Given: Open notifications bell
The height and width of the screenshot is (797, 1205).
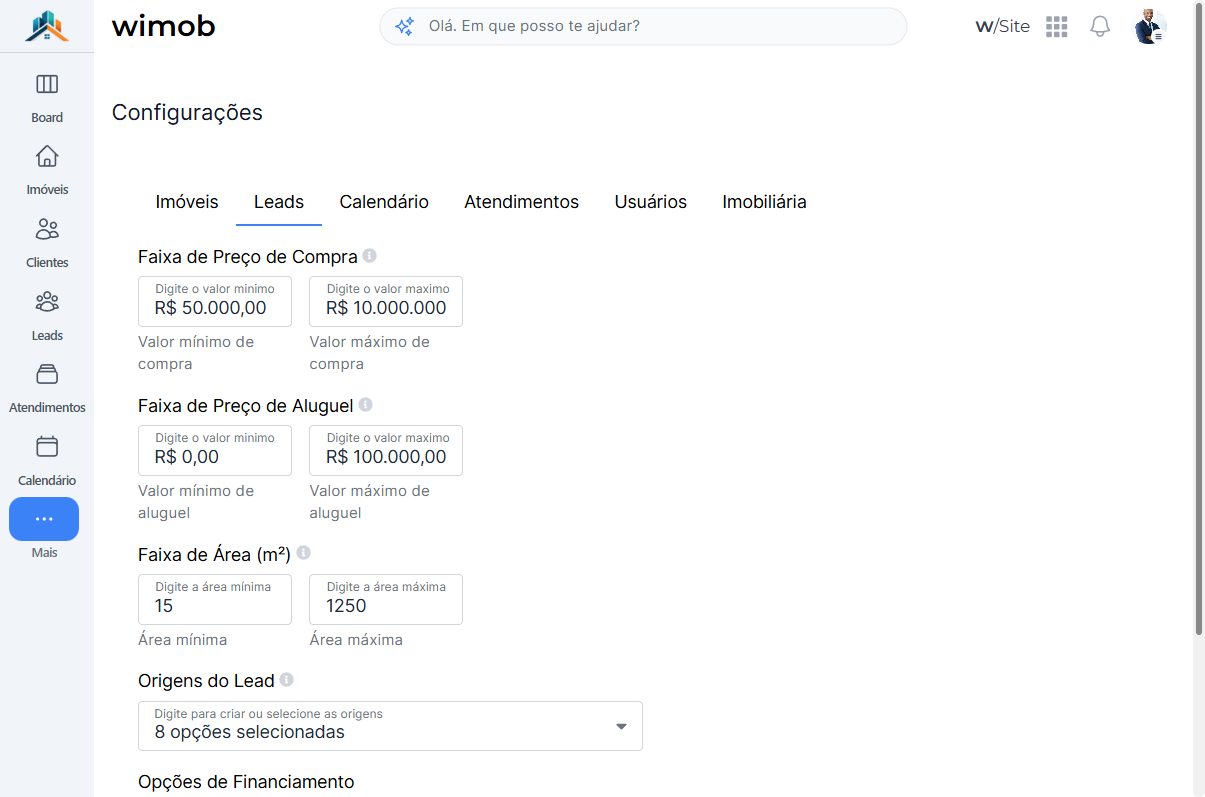Looking at the screenshot, I should click(x=1100, y=27).
